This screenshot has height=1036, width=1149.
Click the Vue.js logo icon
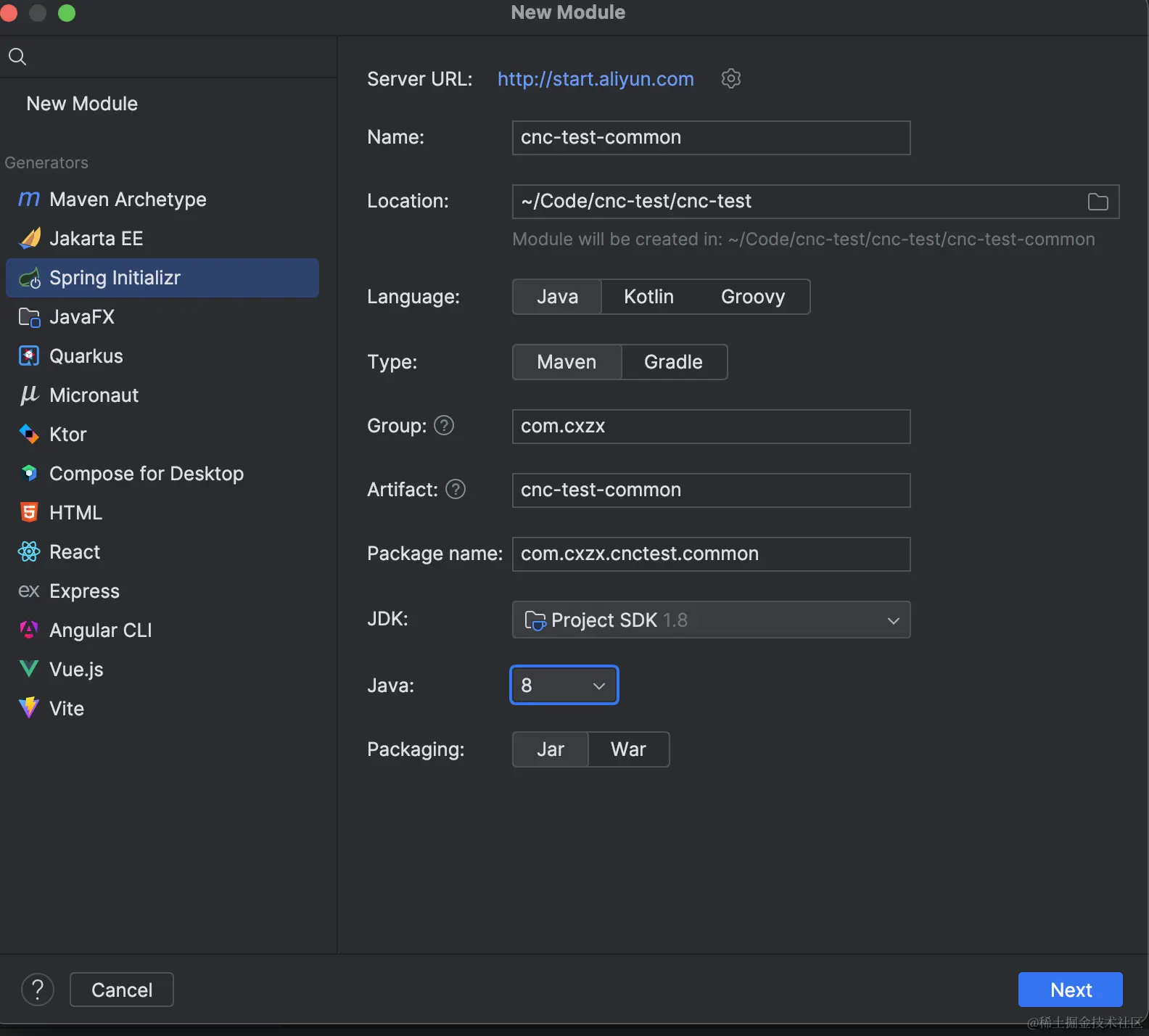click(29, 669)
